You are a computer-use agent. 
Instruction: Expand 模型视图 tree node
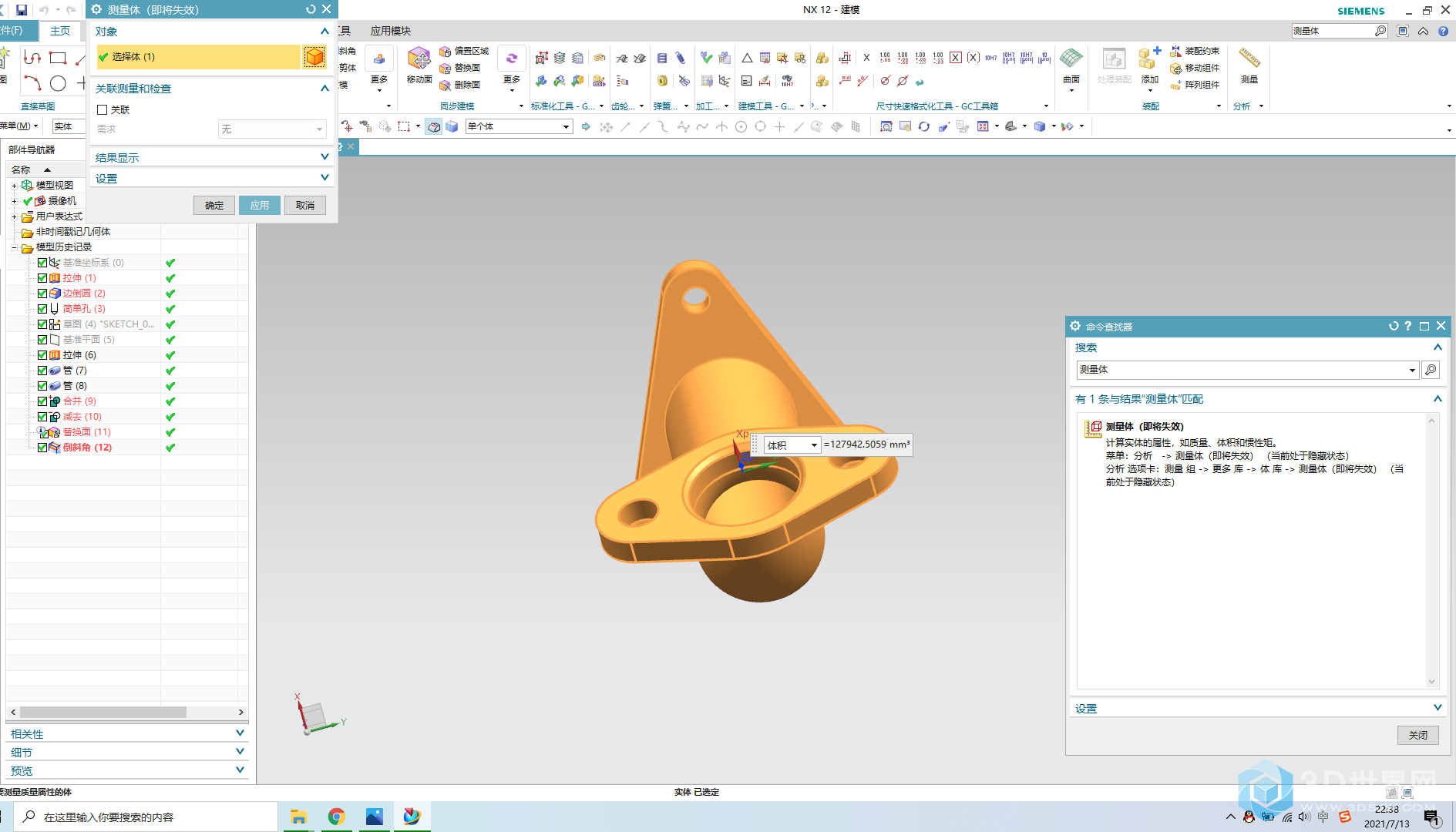coord(14,186)
